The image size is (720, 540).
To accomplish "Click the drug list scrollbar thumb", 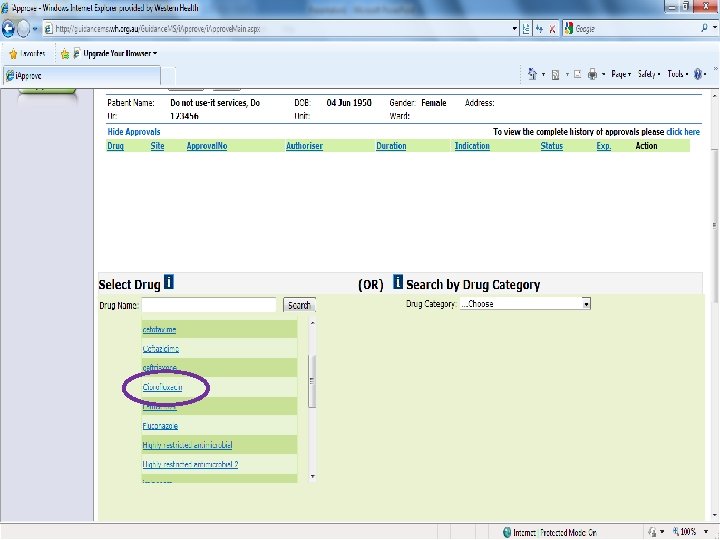I will pyautogui.click(x=312, y=381).
